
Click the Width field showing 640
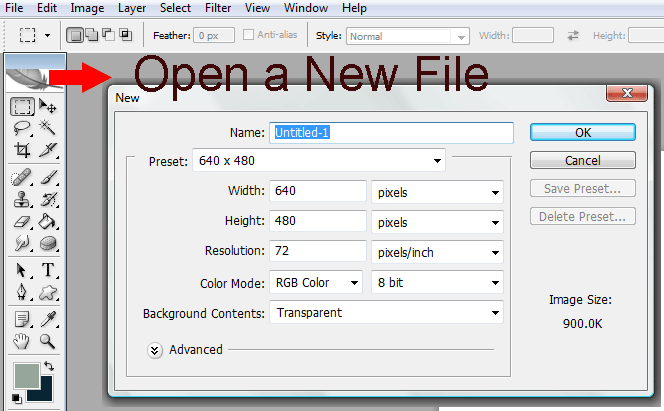pyautogui.click(x=318, y=191)
